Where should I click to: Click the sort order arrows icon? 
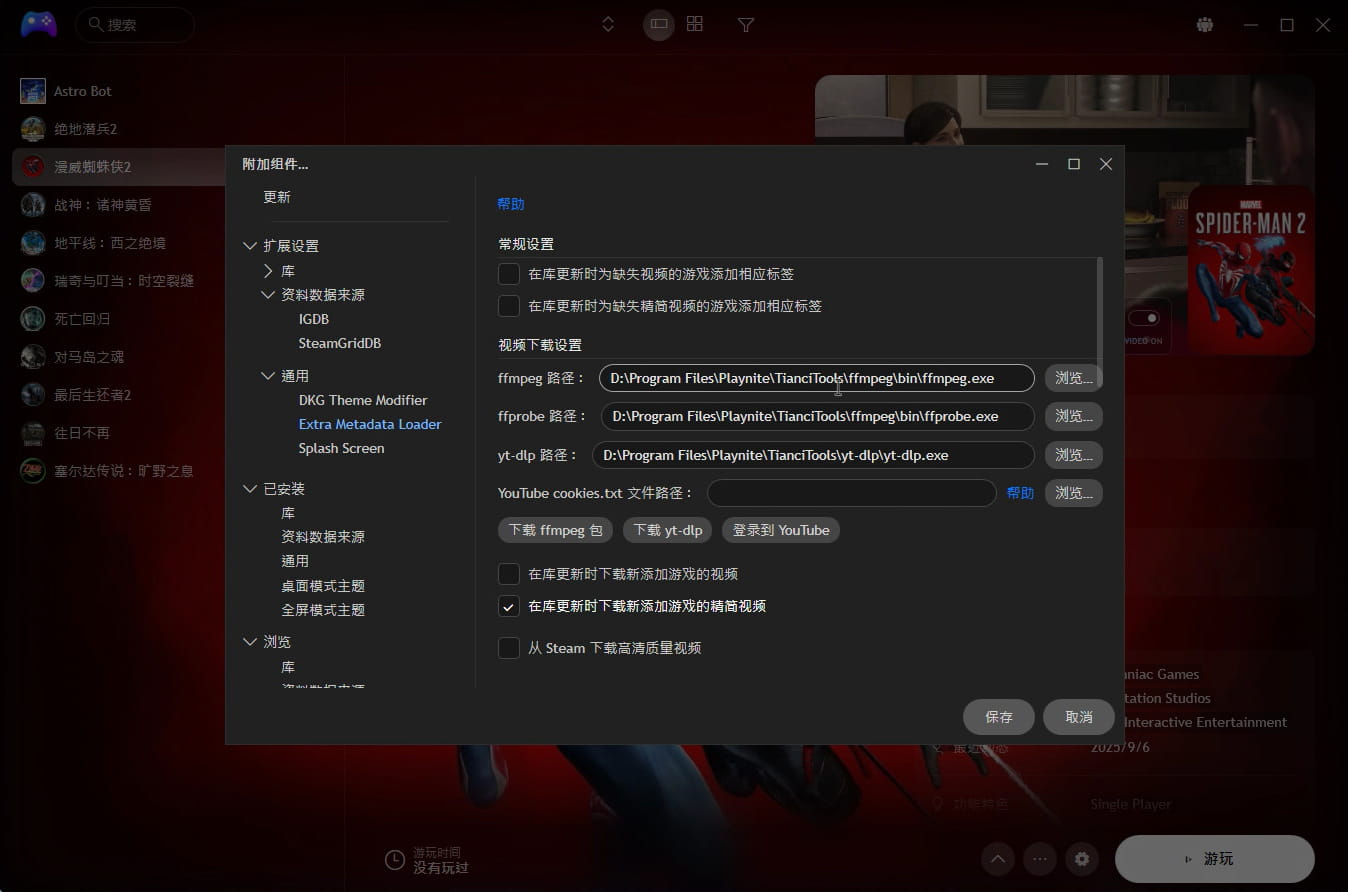click(x=608, y=25)
